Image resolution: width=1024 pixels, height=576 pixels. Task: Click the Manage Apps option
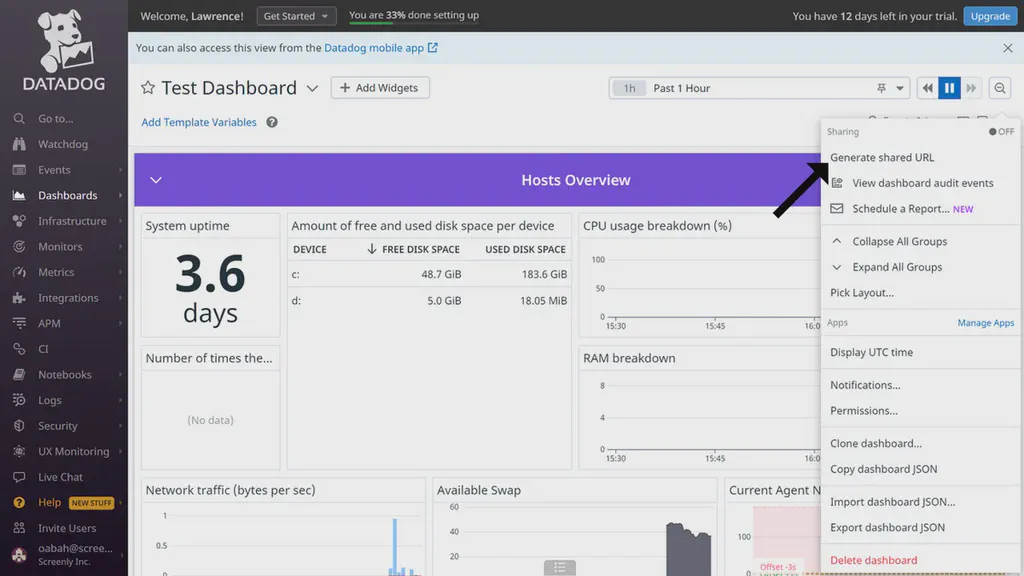[986, 322]
